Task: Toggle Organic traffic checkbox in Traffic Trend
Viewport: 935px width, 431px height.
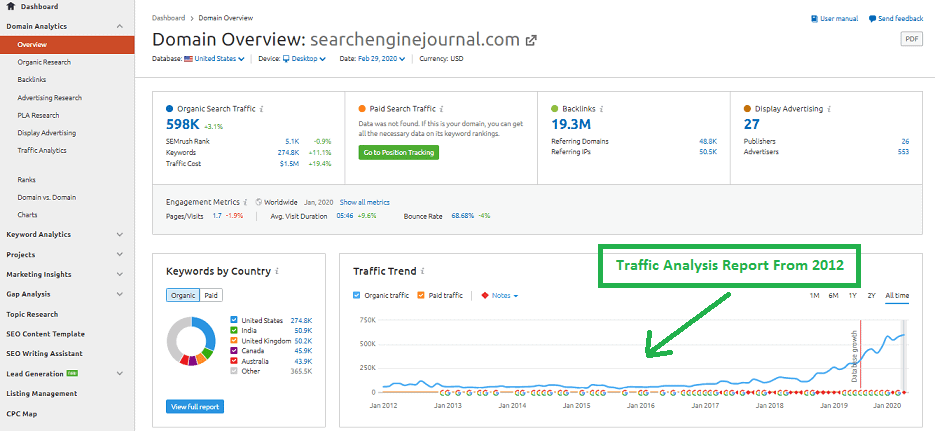Action: [x=357, y=296]
